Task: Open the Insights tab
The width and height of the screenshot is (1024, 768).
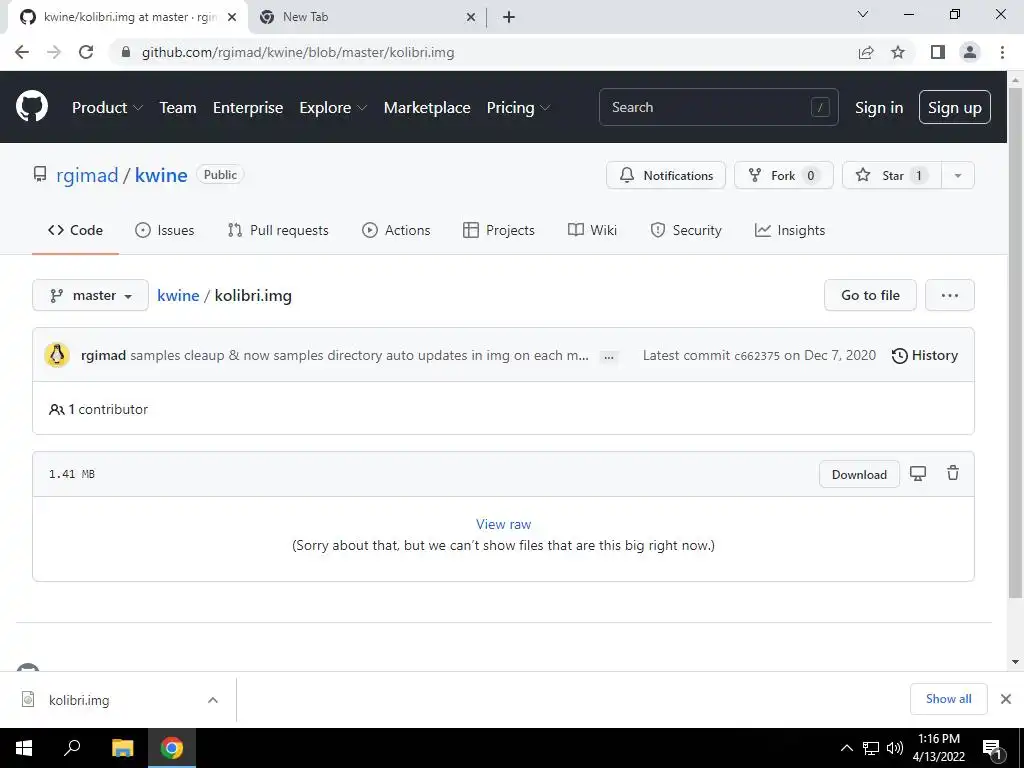Action: coord(790,230)
